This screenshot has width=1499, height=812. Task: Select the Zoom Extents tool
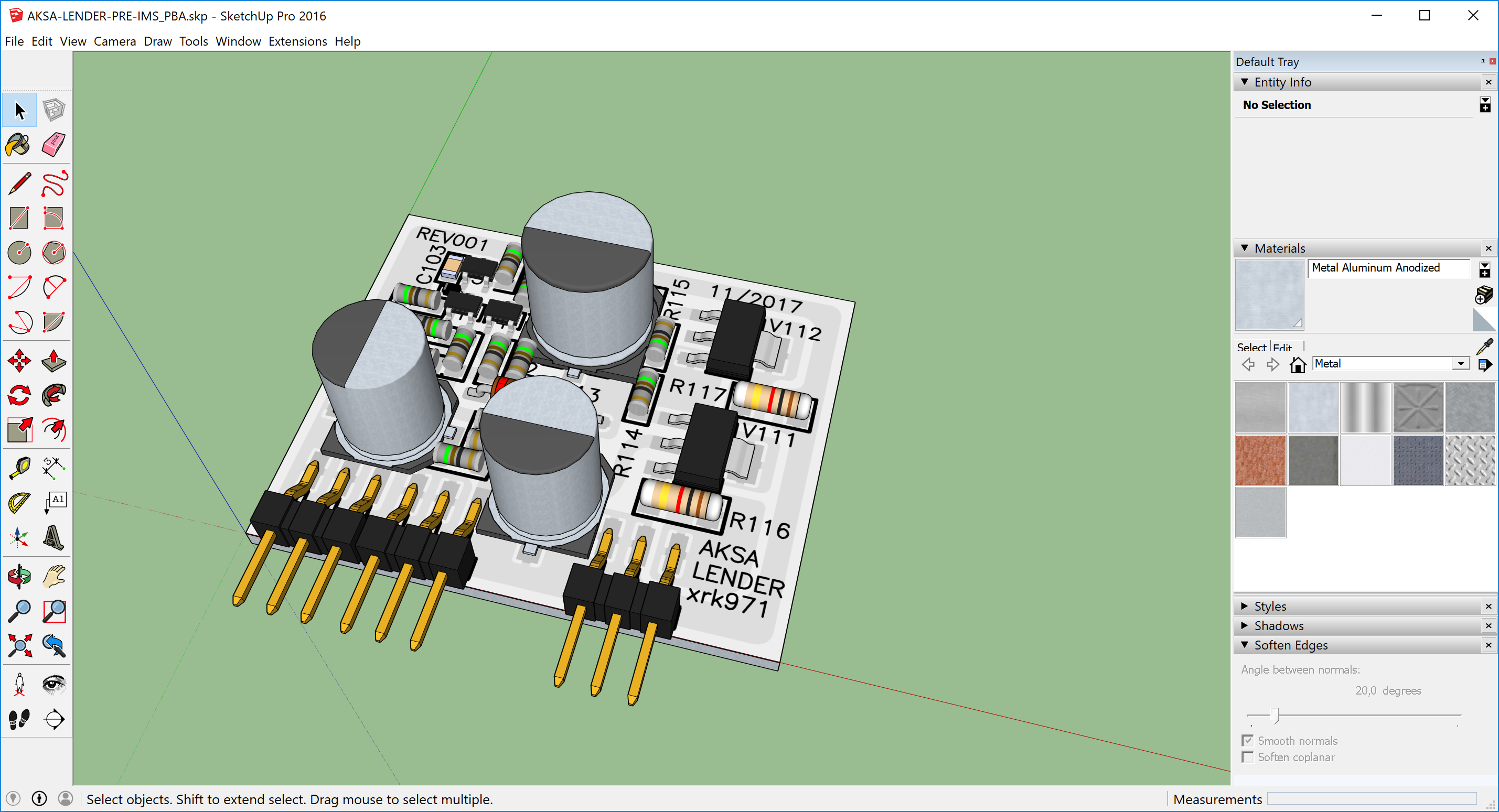pyautogui.click(x=19, y=645)
